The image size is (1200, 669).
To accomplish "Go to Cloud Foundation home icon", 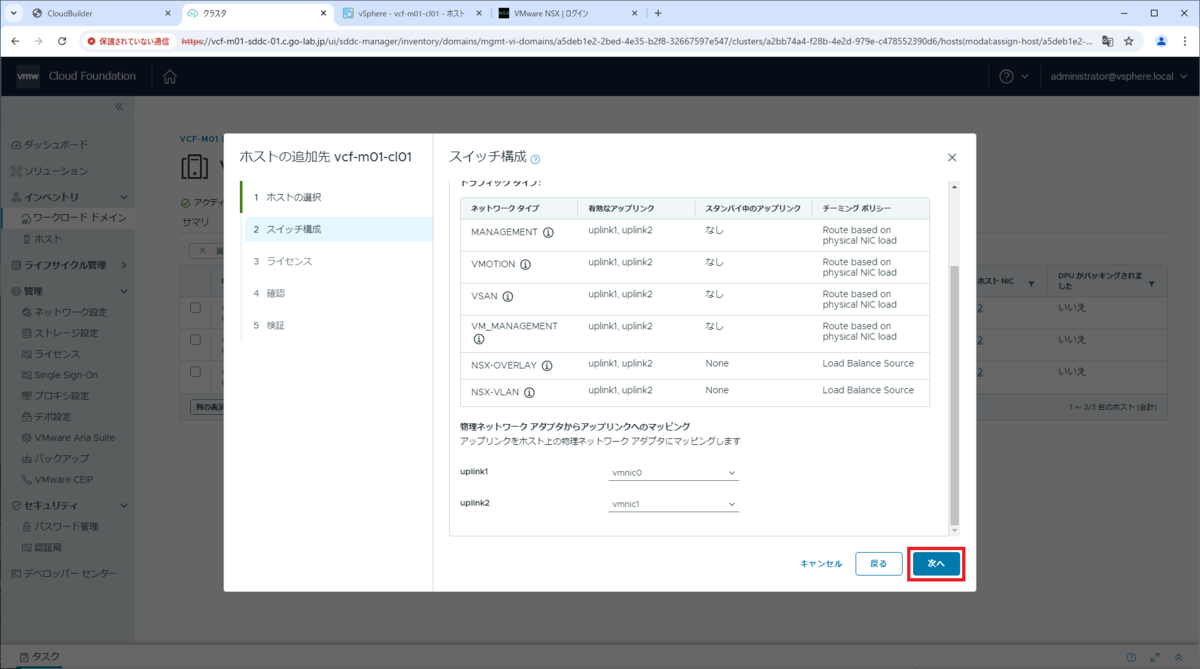I will (170, 77).
